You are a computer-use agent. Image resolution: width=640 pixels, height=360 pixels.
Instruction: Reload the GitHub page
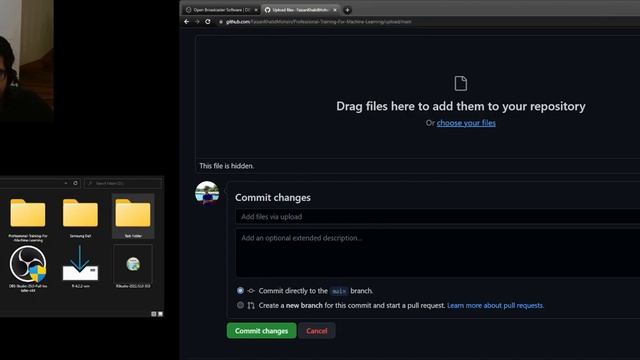tap(208, 22)
